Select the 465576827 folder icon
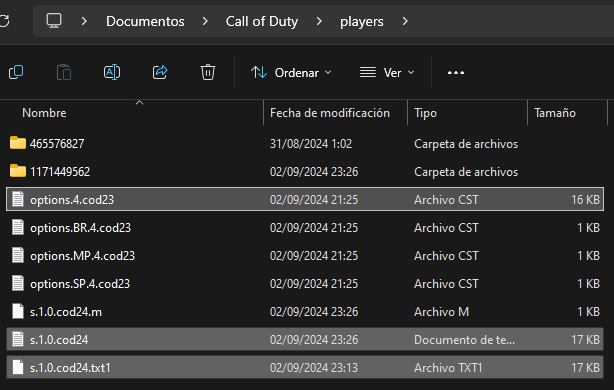The width and height of the screenshot is (614, 390). pos(18,143)
